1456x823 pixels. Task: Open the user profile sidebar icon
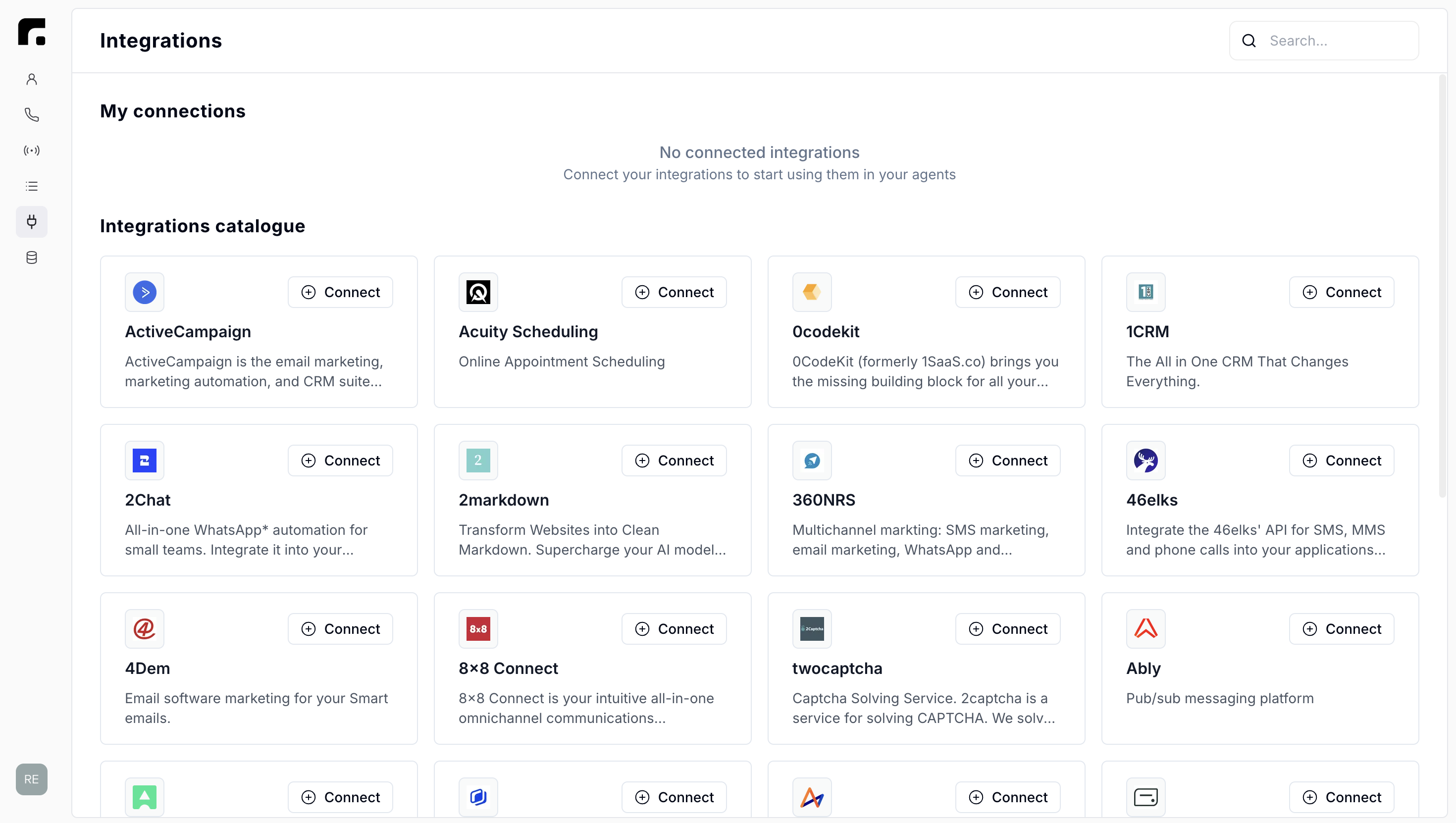point(32,79)
